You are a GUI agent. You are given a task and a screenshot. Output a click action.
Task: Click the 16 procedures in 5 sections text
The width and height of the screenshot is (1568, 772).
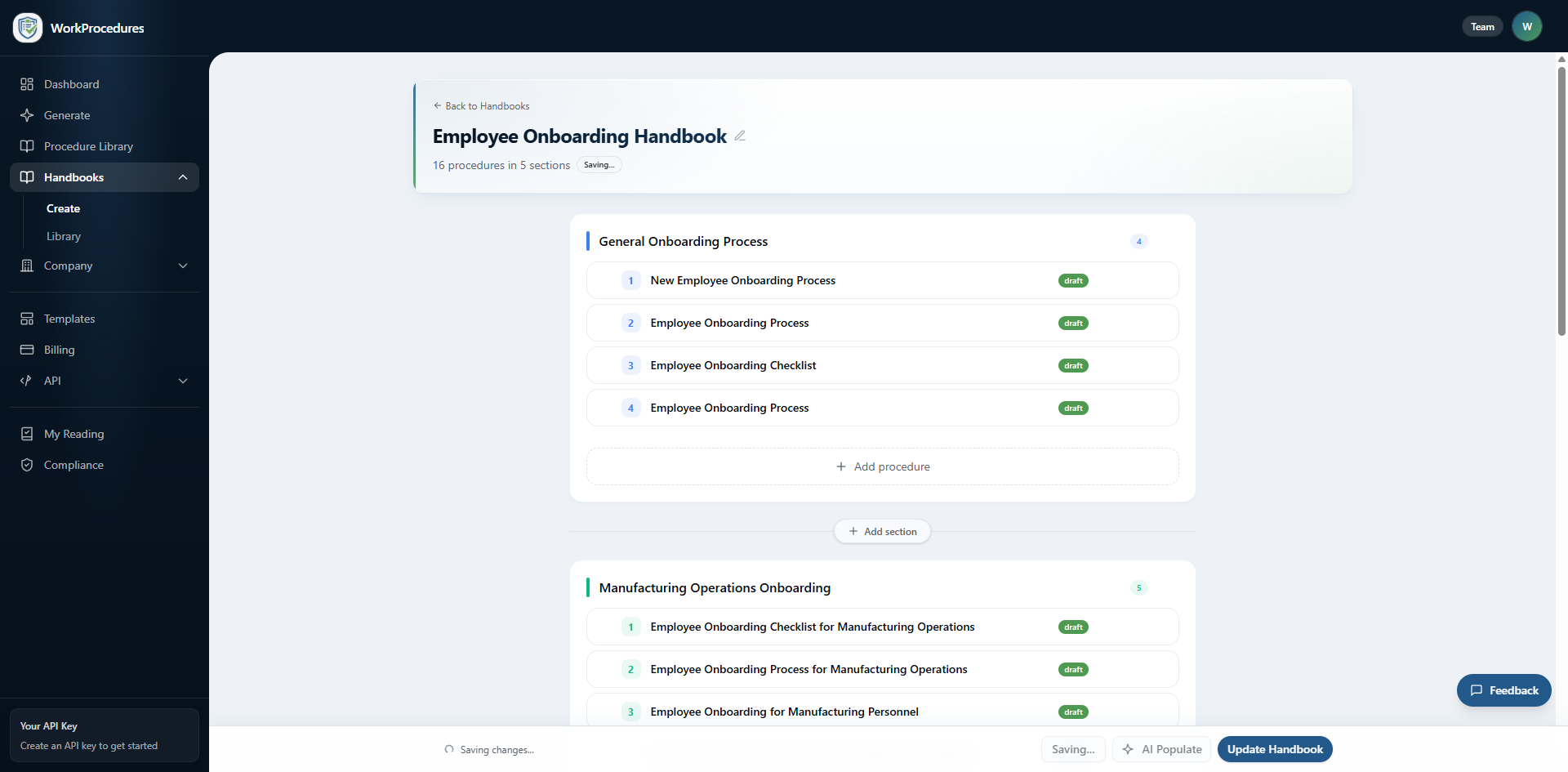click(501, 165)
